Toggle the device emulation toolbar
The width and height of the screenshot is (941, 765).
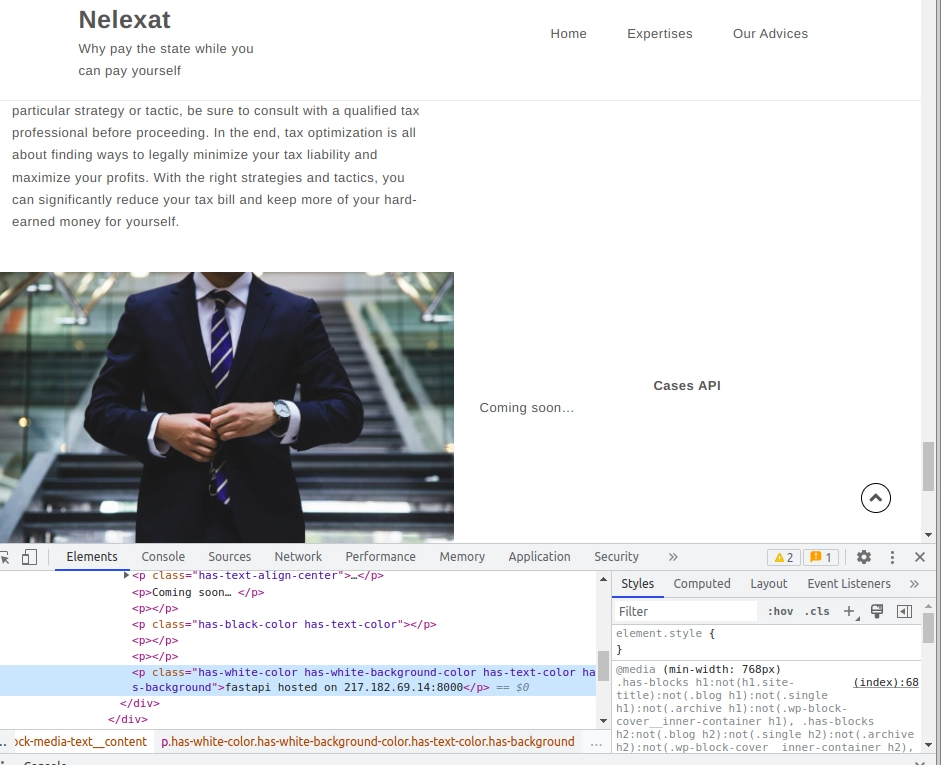coord(28,557)
